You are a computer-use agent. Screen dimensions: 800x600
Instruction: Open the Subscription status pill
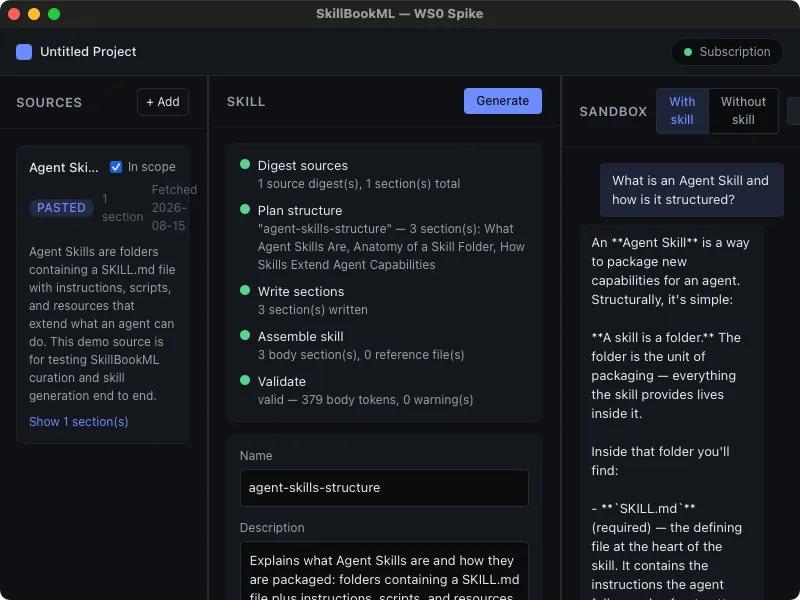pos(727,52)
